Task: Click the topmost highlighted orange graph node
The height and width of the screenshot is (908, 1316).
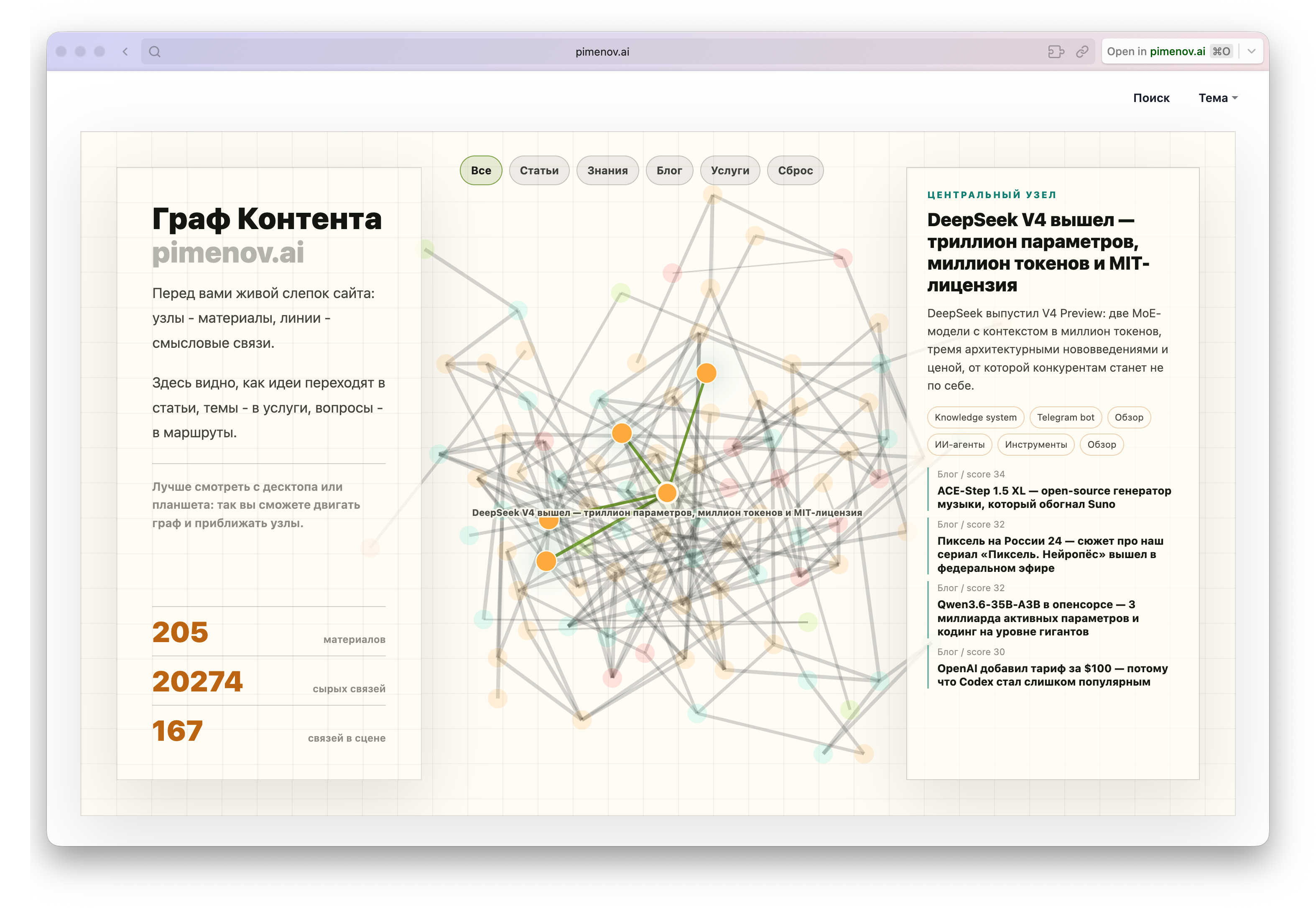Action: coord(706,373)
